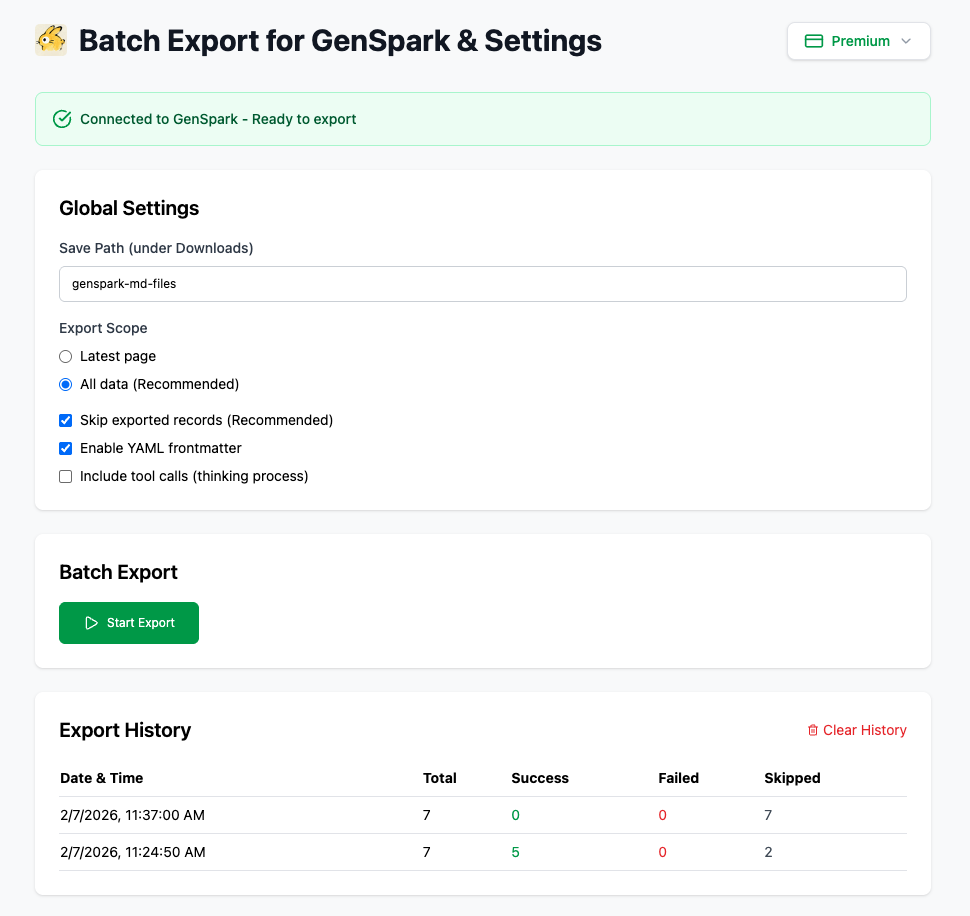Expand the Premium dropdown
This screenshot has width=970, height=916.
[x=858, y=41]
